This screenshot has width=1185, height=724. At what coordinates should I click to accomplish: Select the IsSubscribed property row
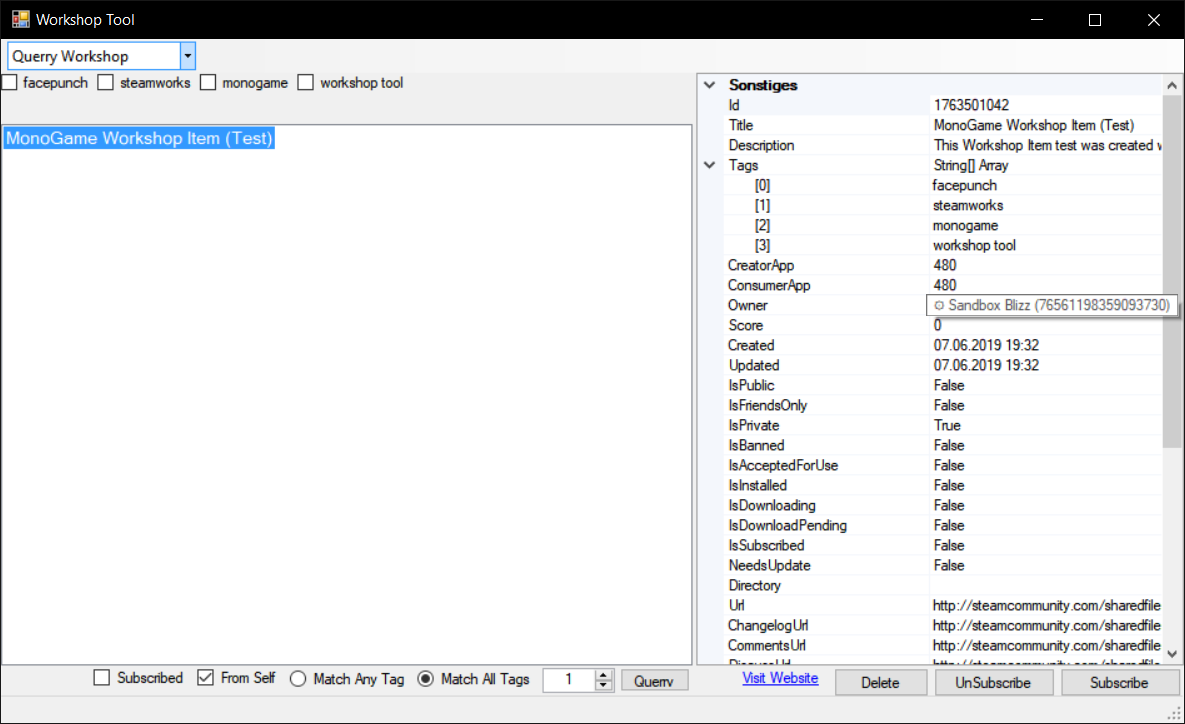[x=942, y=546]
